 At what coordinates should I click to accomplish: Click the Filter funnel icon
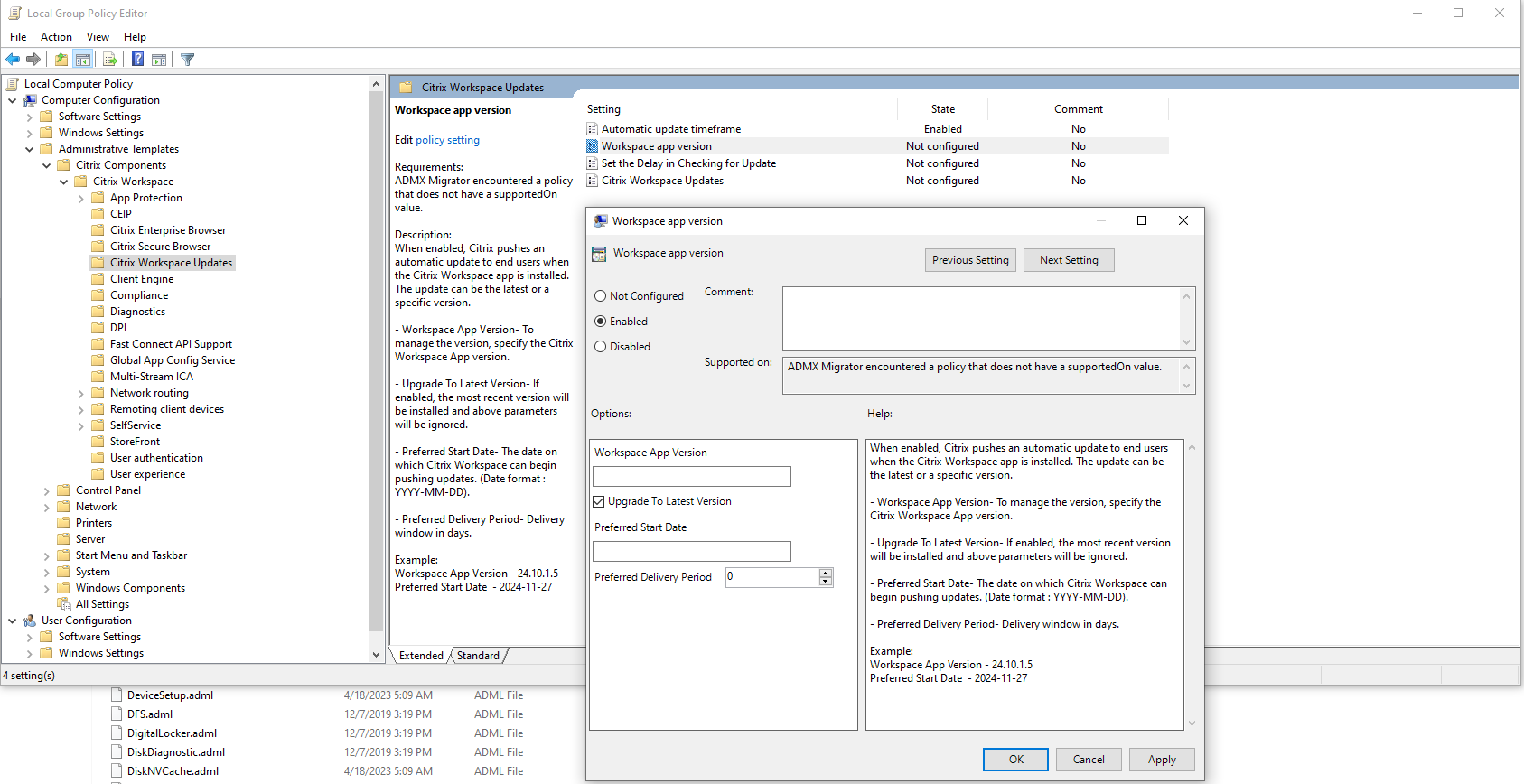click(x=188, y=60)
